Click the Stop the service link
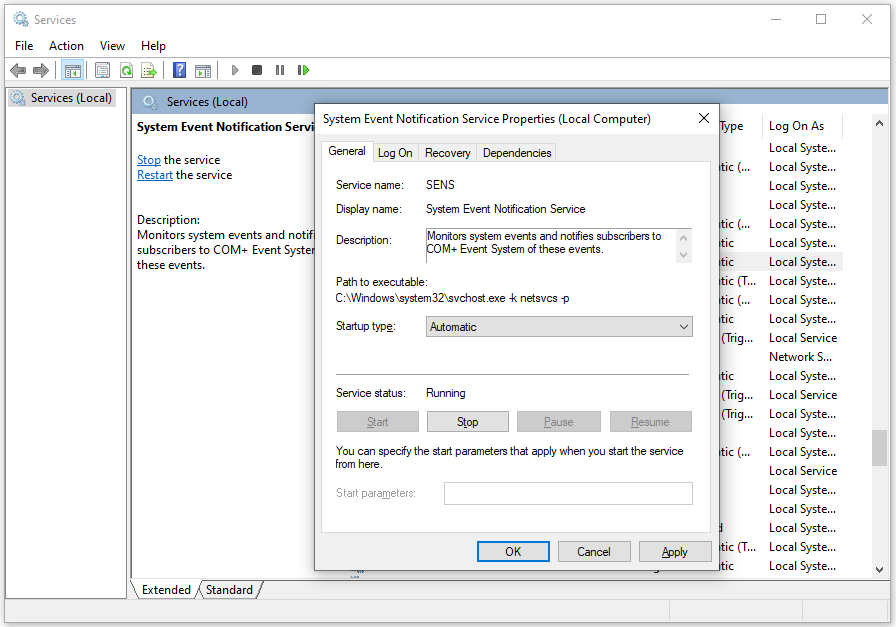This screenshot has width=896, height=627. 149,160
